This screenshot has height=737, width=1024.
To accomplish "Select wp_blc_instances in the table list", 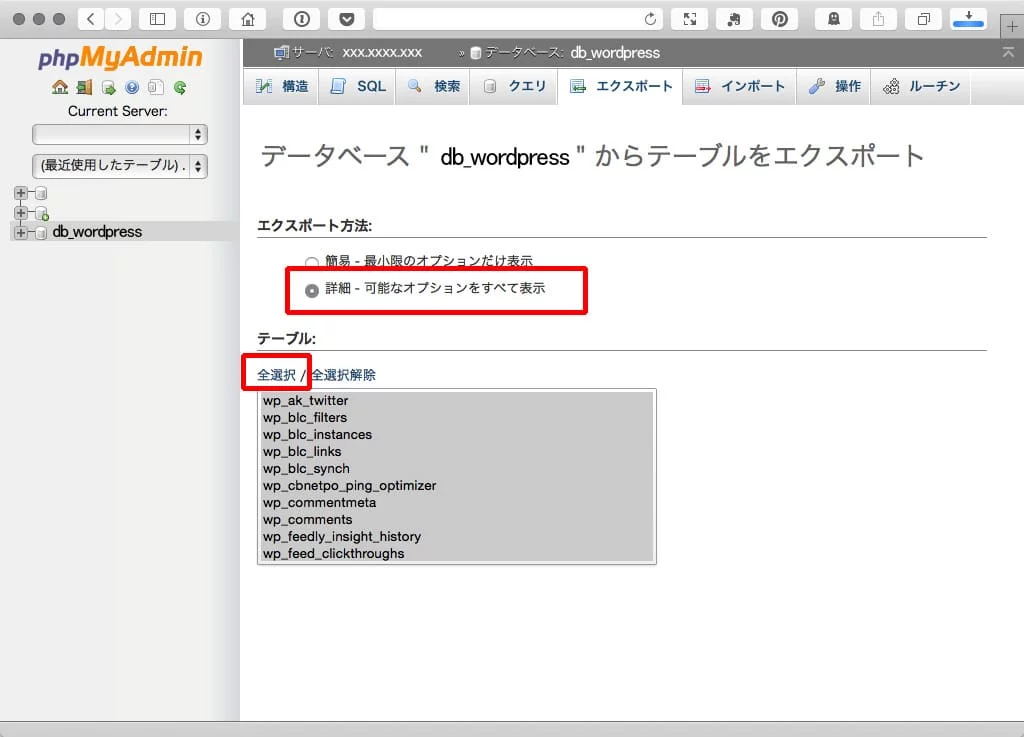I will 456,434.
